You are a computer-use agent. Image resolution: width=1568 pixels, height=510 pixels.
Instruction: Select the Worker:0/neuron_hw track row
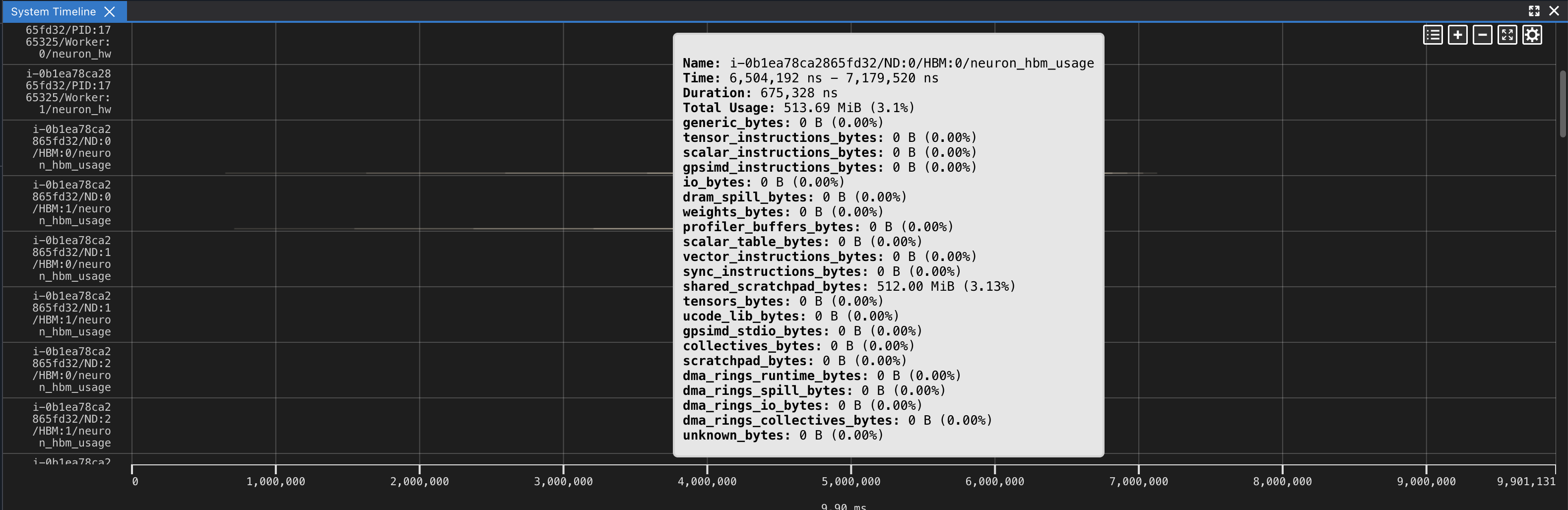click(x=67, y=42)
